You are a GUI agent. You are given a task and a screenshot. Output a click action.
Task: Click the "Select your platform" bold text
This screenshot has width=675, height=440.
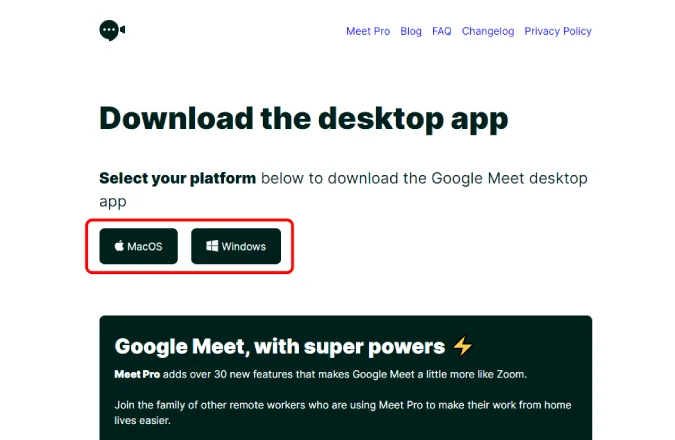177,178
